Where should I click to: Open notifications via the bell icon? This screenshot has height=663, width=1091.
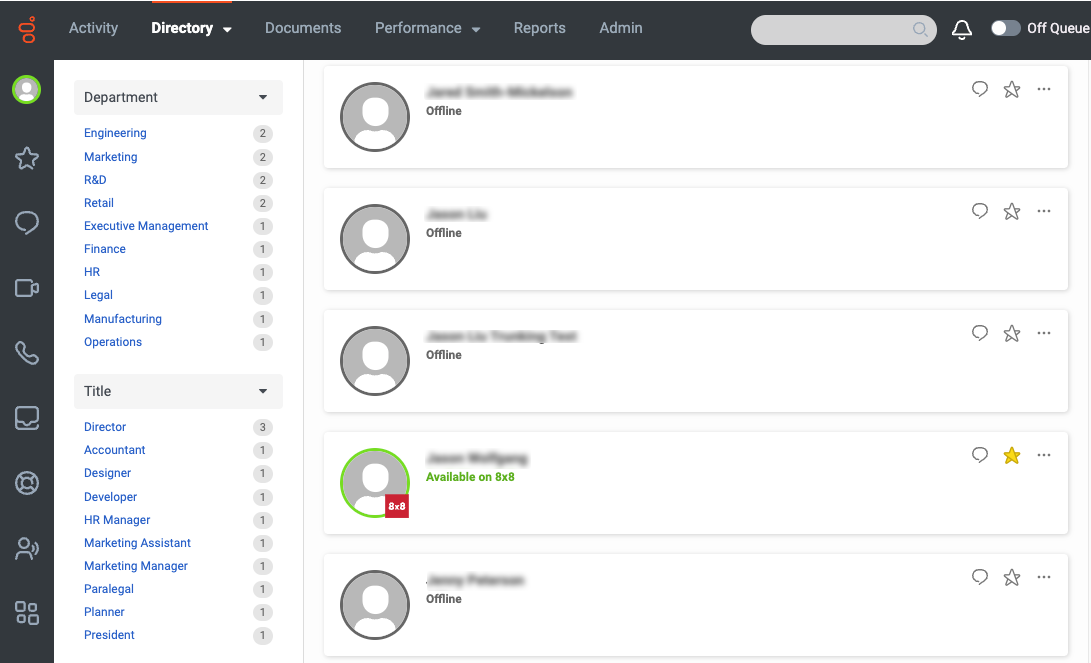pos(961,29)
